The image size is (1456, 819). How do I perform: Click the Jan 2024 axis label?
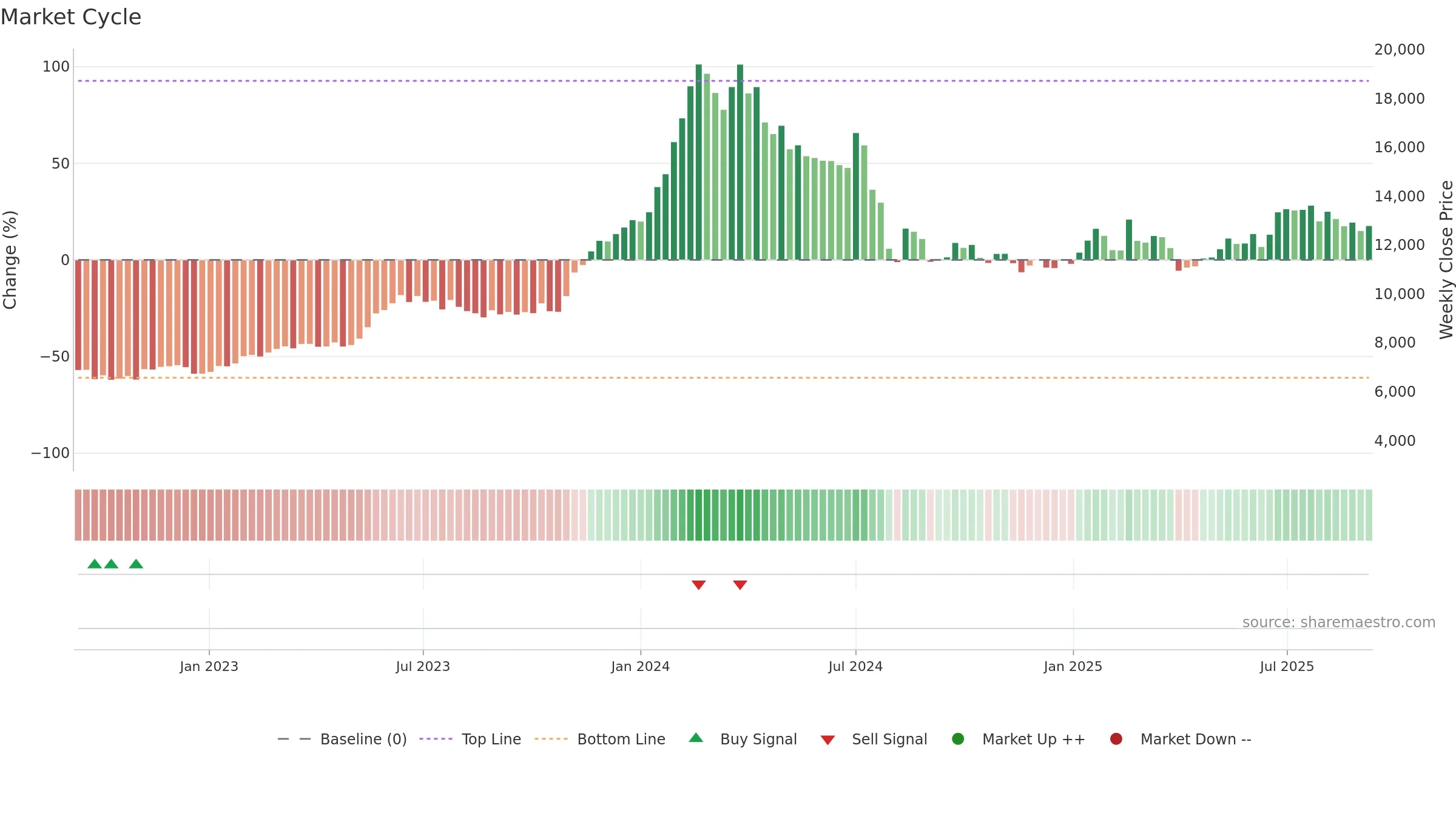640,666
